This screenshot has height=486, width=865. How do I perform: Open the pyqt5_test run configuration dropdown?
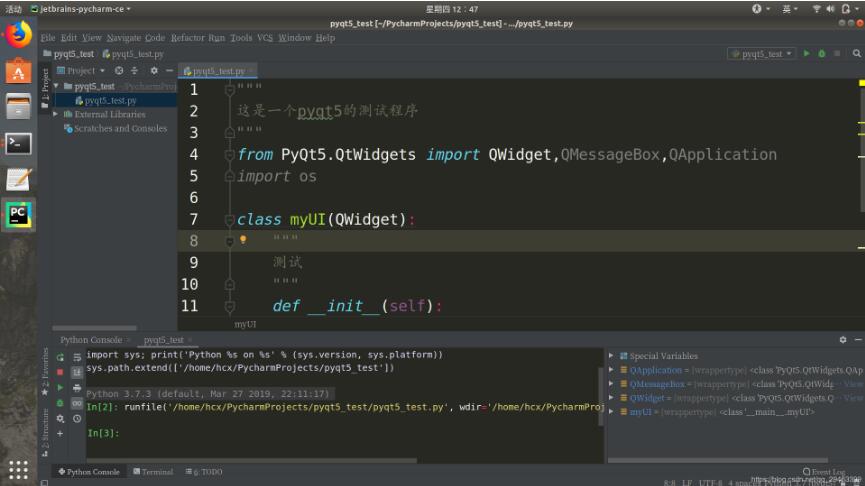(x=762, y=53)
